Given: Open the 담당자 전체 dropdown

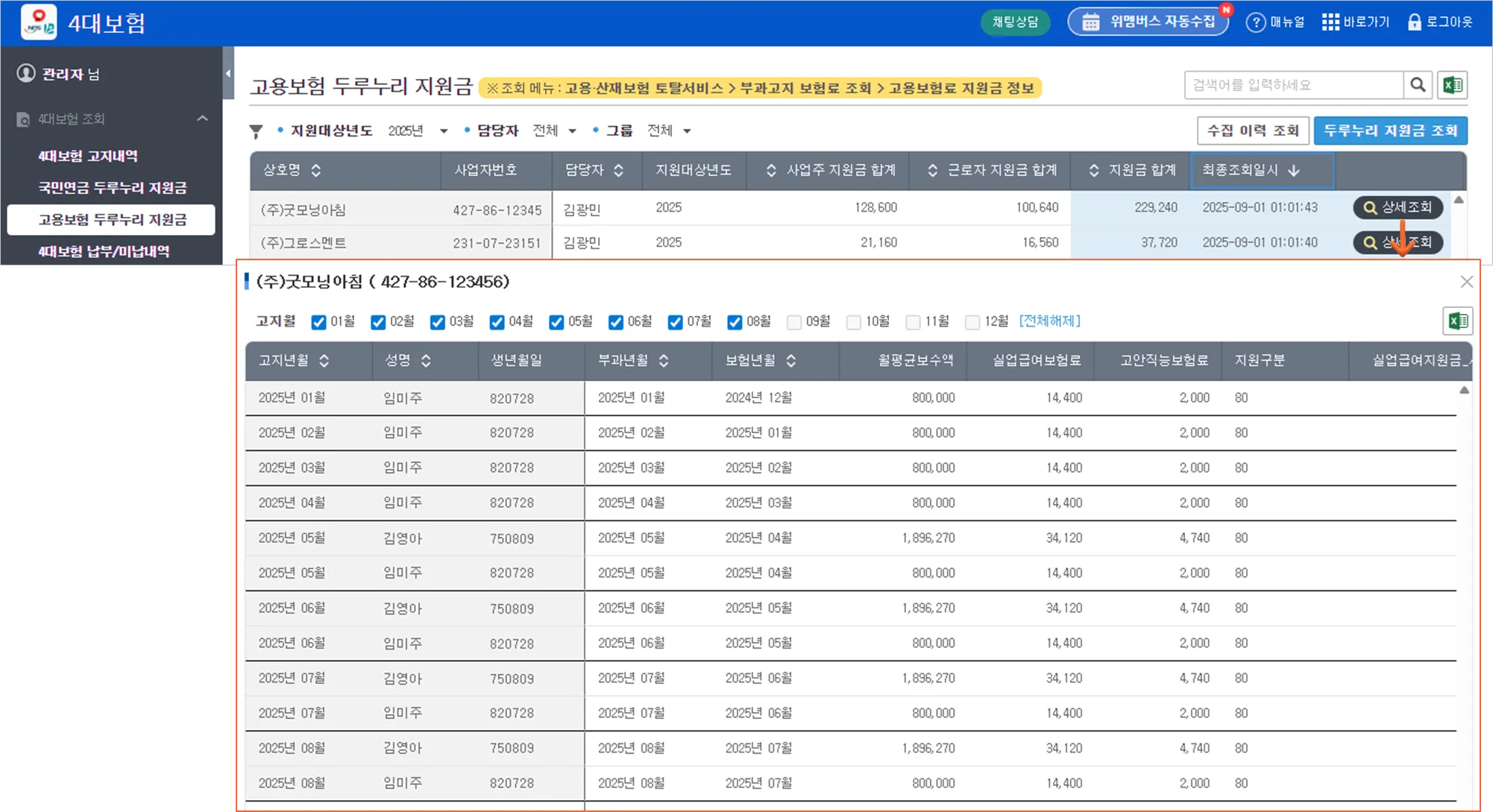Looking at the screenshot, I should pos(554,131).
